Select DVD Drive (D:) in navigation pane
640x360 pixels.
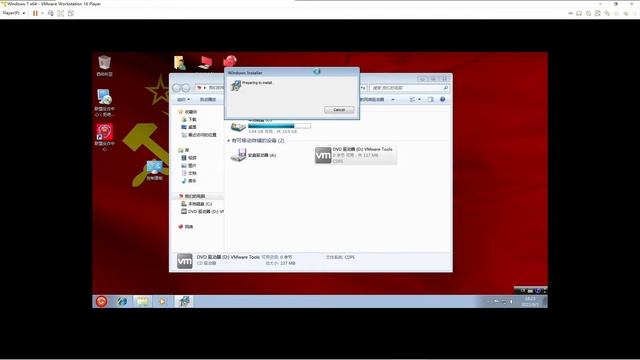tap(202, 211)
